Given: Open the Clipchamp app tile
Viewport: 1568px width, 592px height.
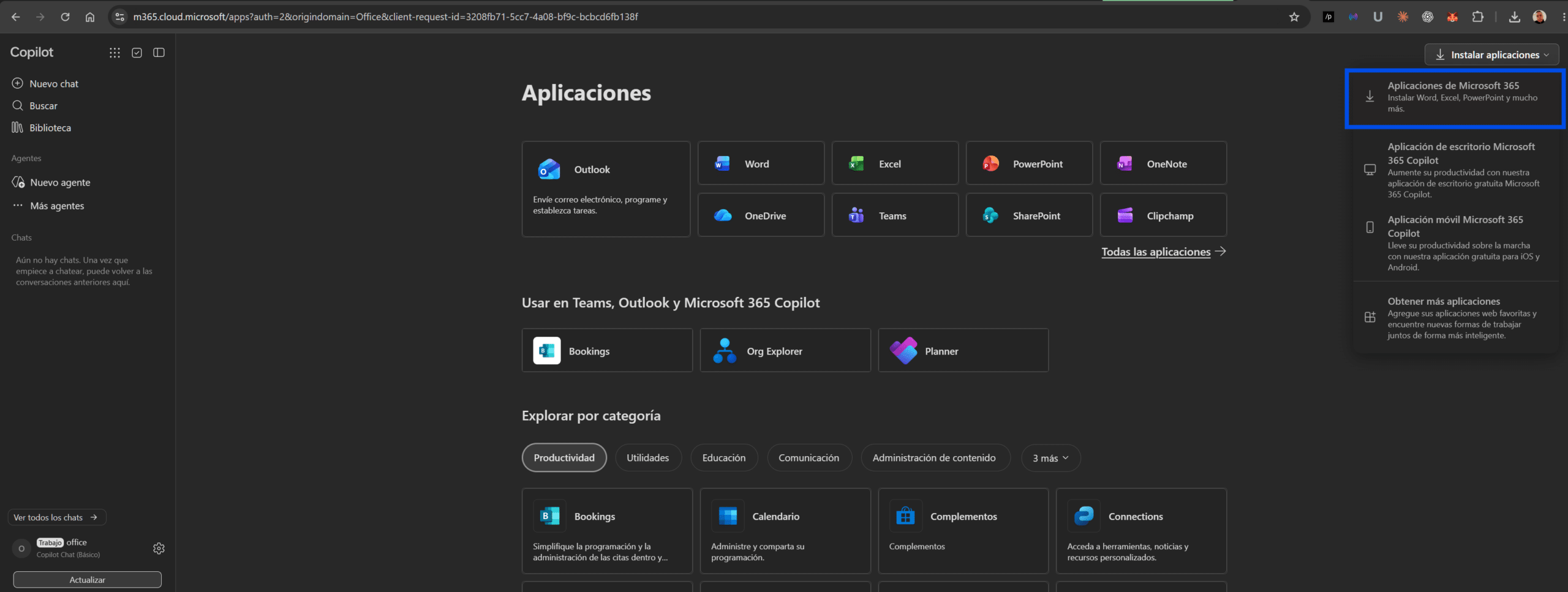Looking at the screenshot, I should coord(1163,215).
